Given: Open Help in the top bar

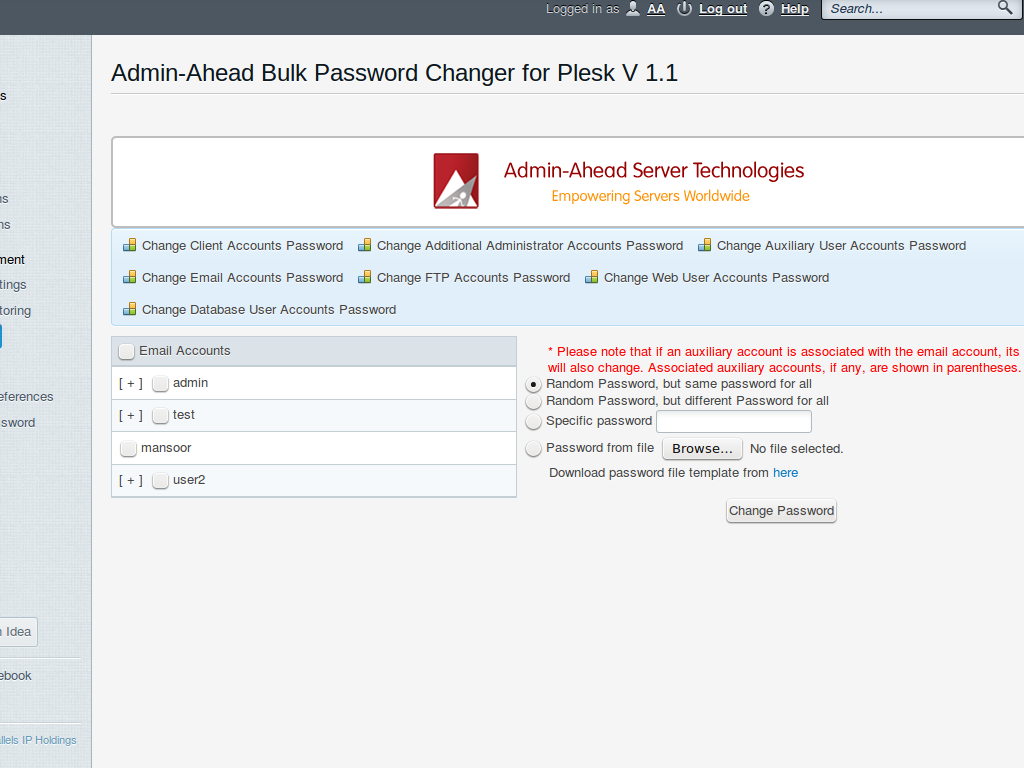Looking at the screenshot, I should 793,9.
